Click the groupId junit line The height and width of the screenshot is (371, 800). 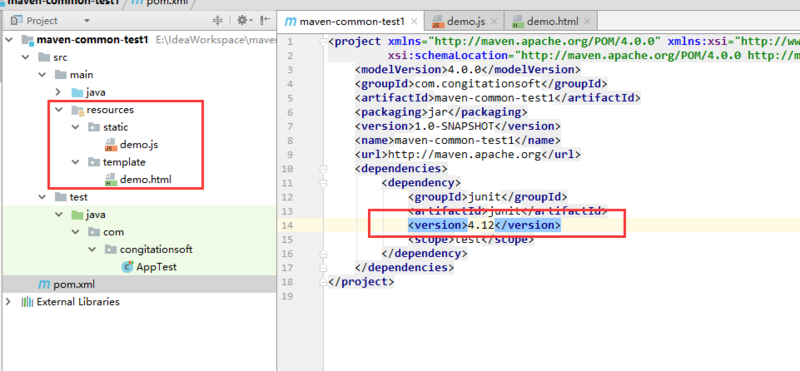487,196
